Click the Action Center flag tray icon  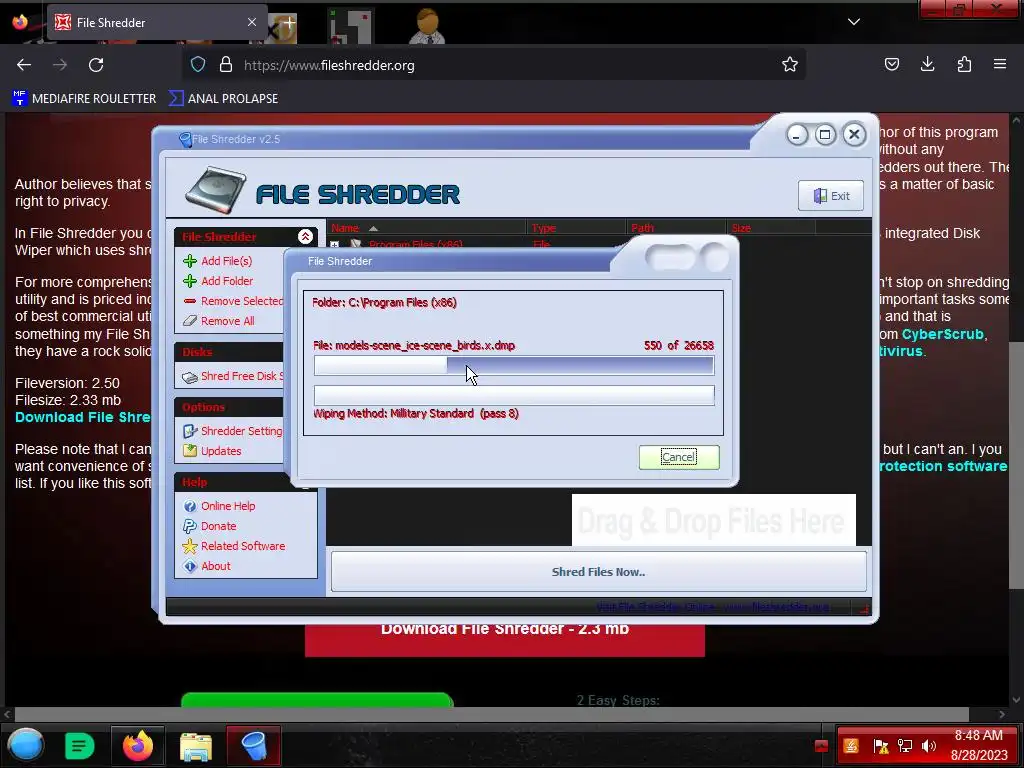[881, 746]
